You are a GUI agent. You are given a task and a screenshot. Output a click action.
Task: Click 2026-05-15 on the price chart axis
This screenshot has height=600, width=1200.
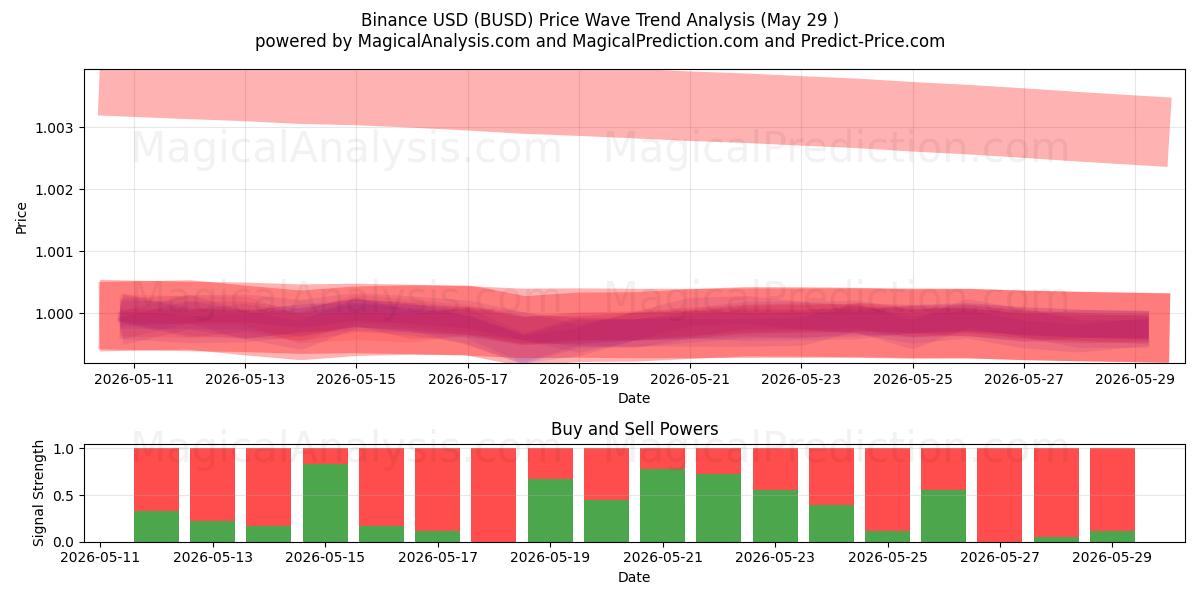356,379
